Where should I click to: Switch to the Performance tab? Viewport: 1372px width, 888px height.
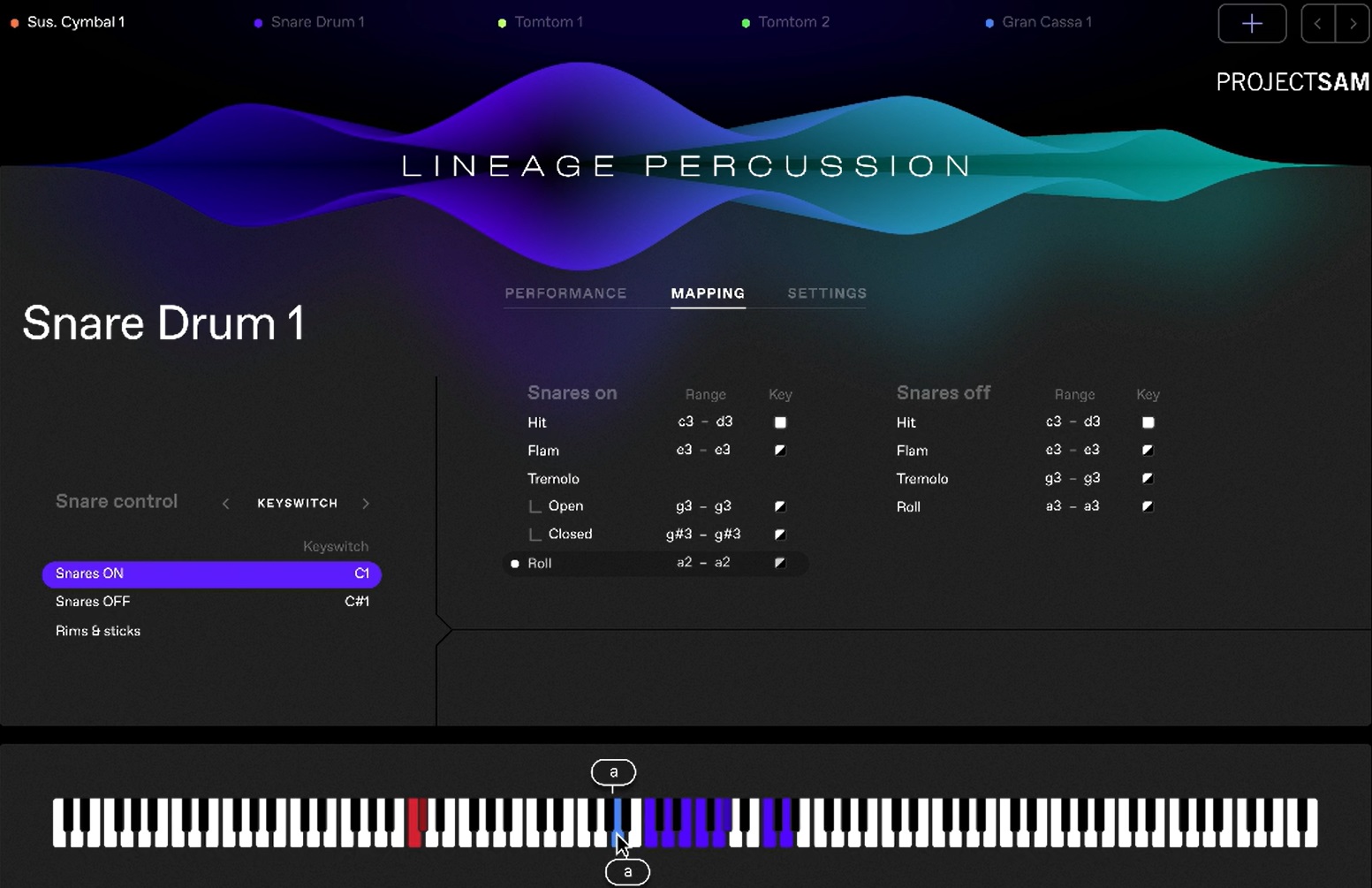[x=565, y=292]
